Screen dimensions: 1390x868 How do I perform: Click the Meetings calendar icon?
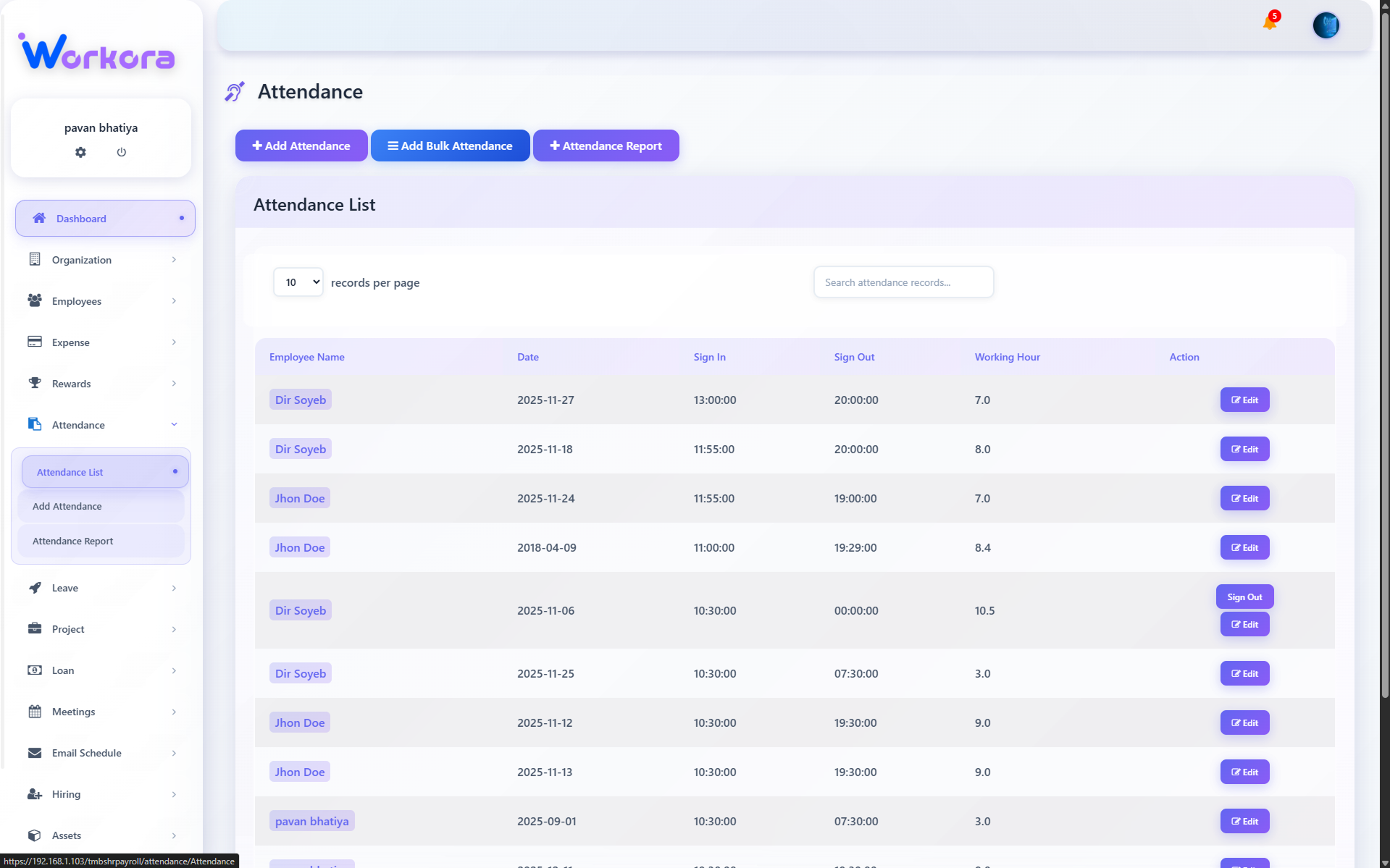coord(34,711)
